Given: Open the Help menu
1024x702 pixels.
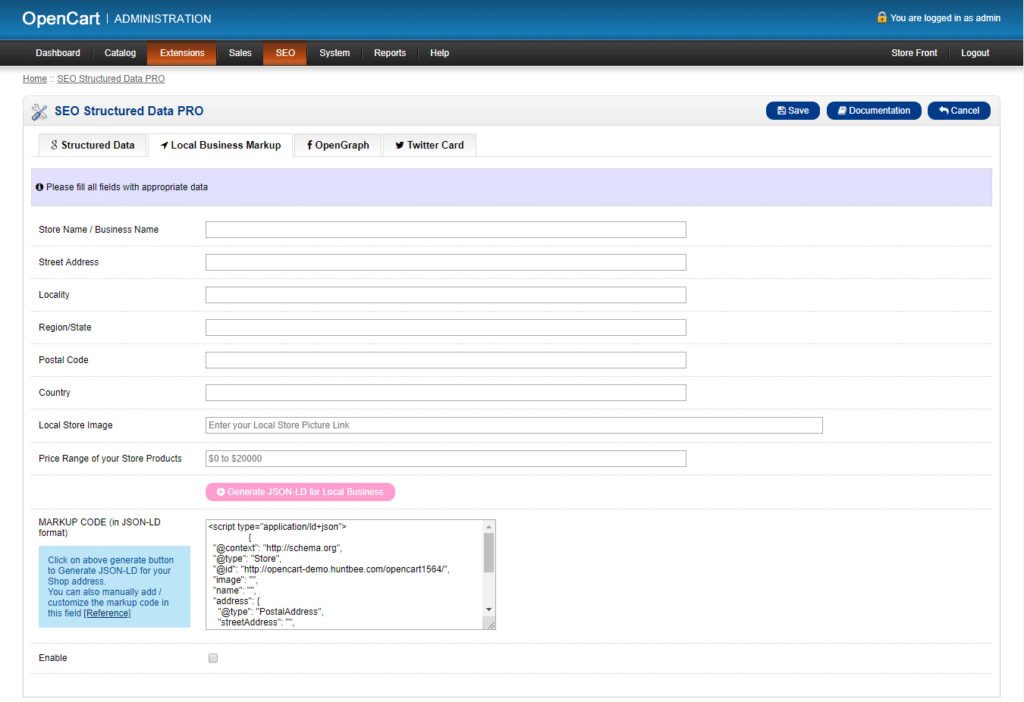Looking at the screenshot, I should click(x=440, y=53).
